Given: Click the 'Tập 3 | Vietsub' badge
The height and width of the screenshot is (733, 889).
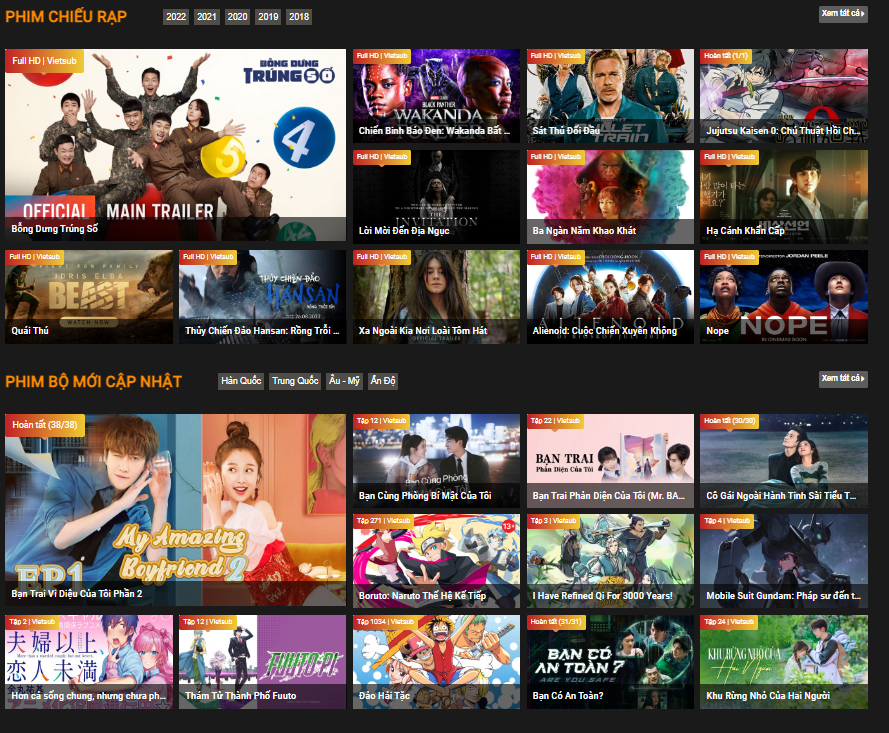Looking at the screenshot, I should click(x=553, y=521).
